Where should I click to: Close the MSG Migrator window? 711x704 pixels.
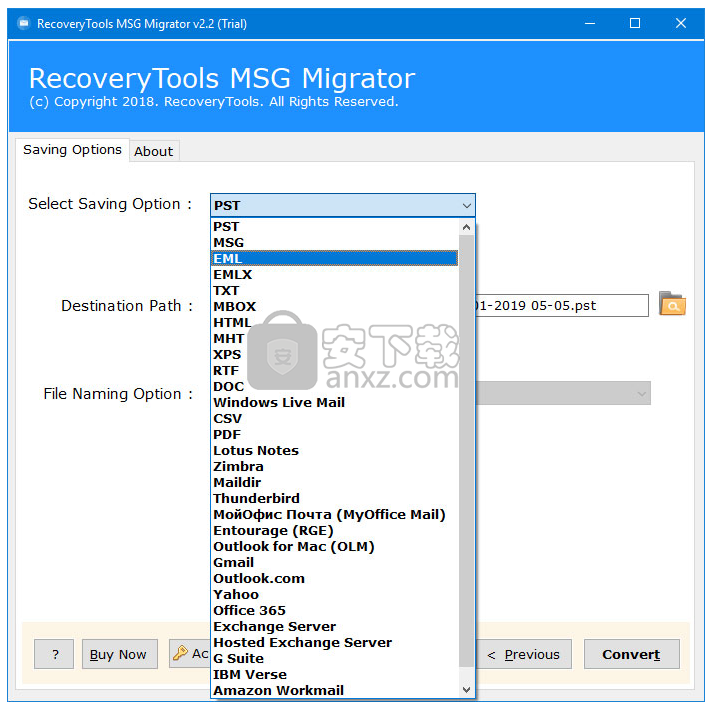681,23
